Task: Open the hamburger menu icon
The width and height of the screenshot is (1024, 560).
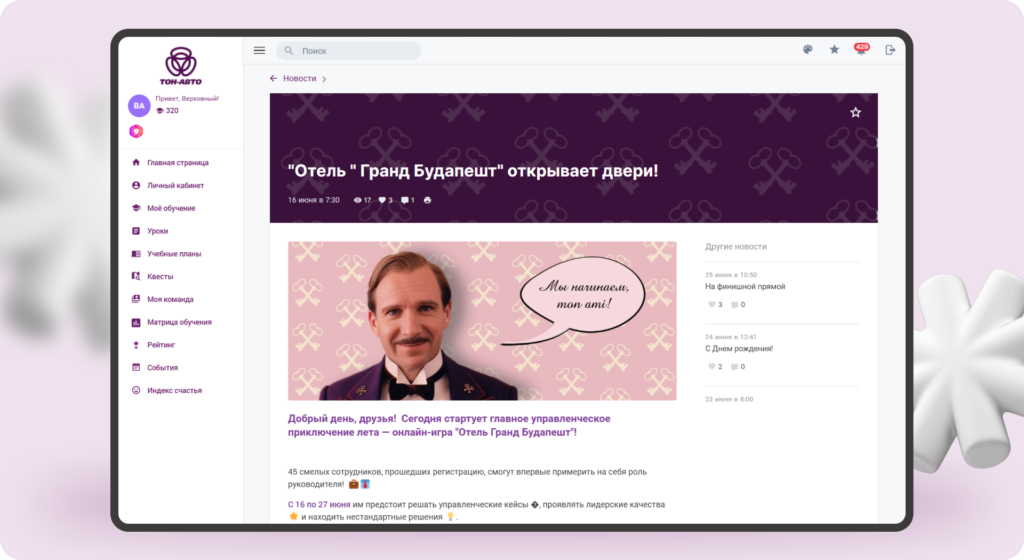Action: pyautogui.click(x=259, y=50)
